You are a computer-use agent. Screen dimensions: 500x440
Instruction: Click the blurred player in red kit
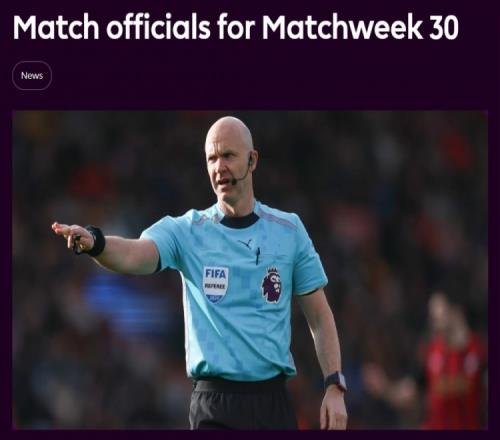[x=452, y=361]
